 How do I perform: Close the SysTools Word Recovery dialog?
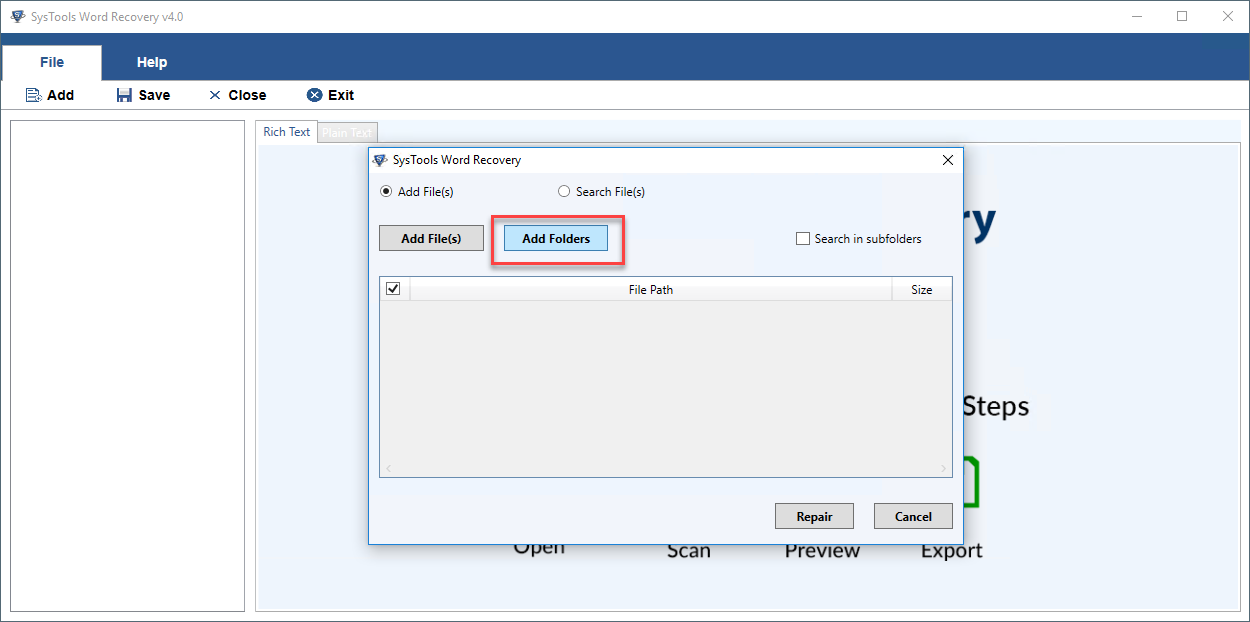click(x=948, y=160)
